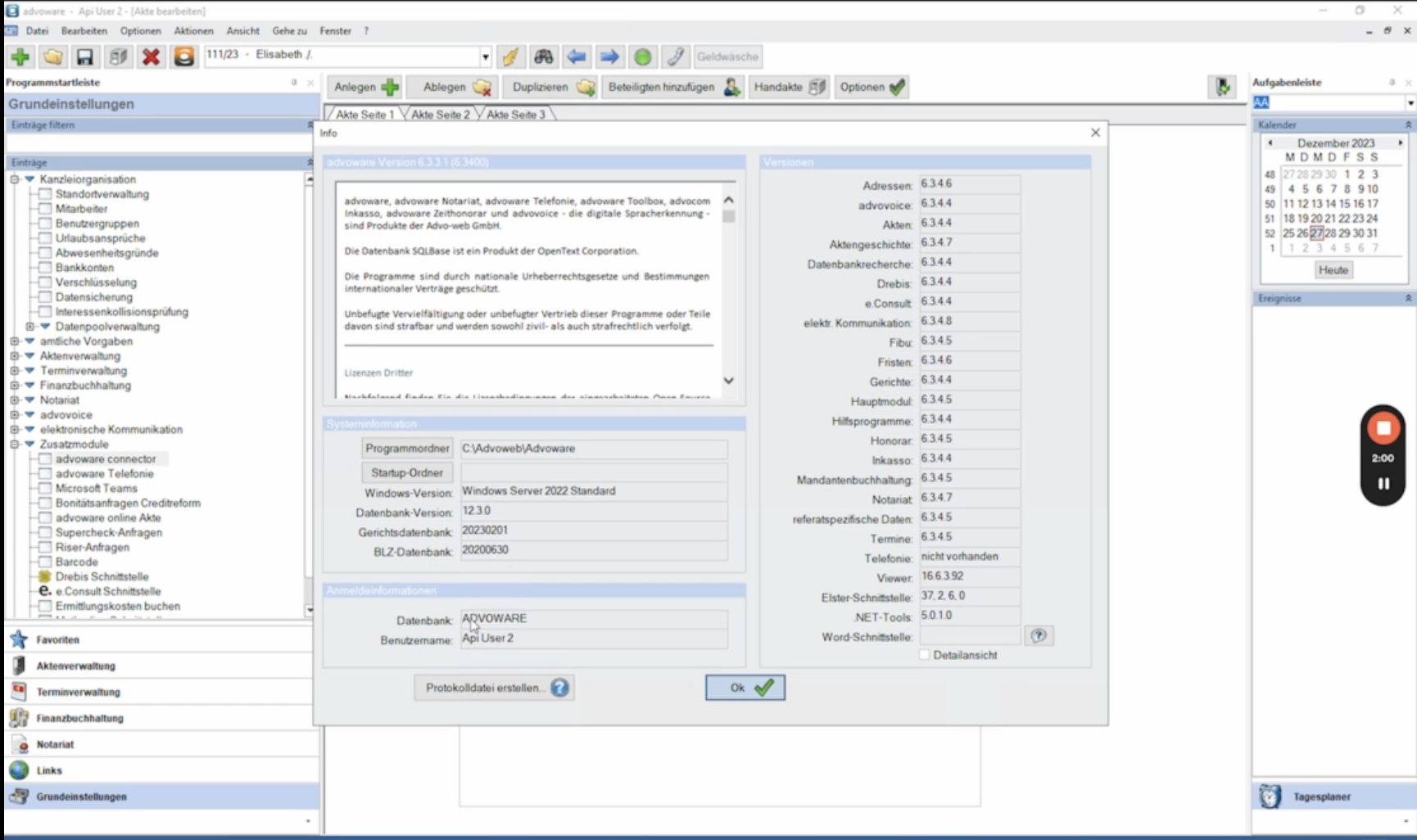
Task: Stop the screen recording with red button
Action: (1383, 428)
